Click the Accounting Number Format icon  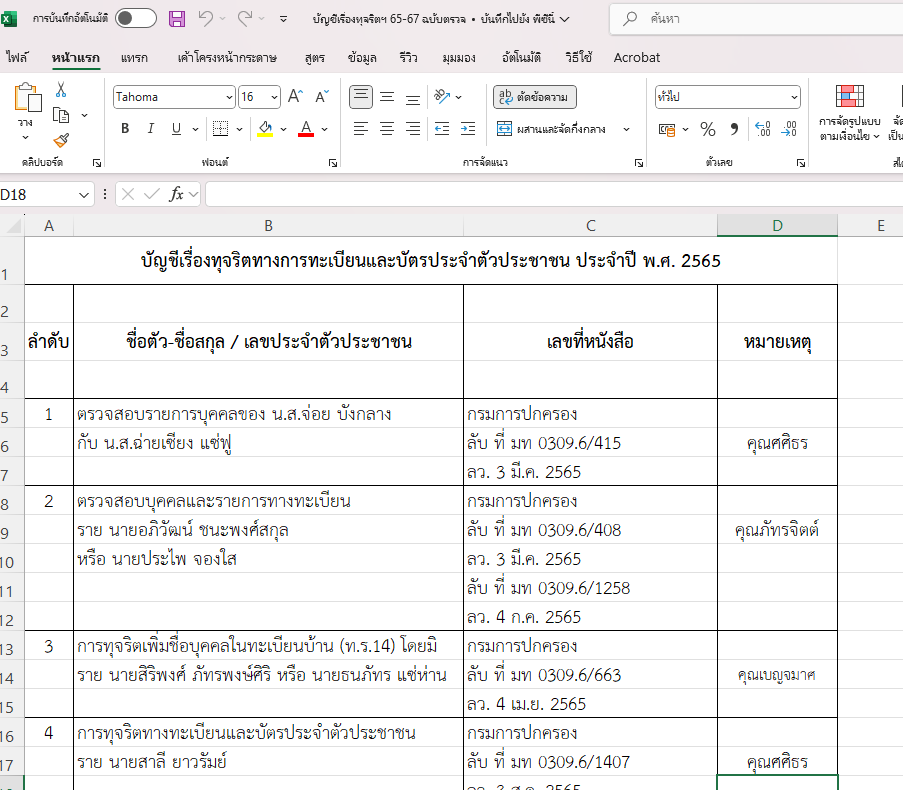pos(667,129)
